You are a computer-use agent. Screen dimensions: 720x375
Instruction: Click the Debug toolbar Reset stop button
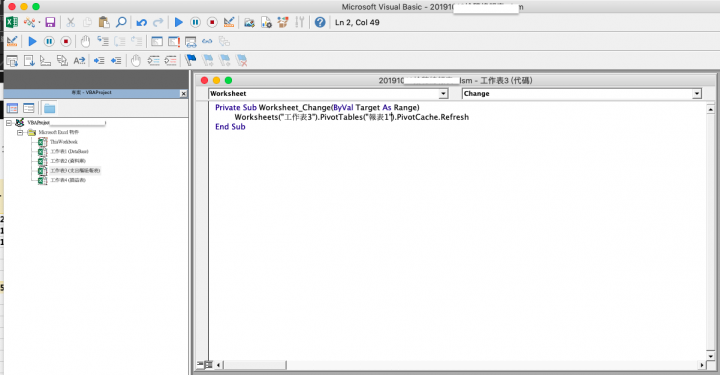[x=66, y=41]
